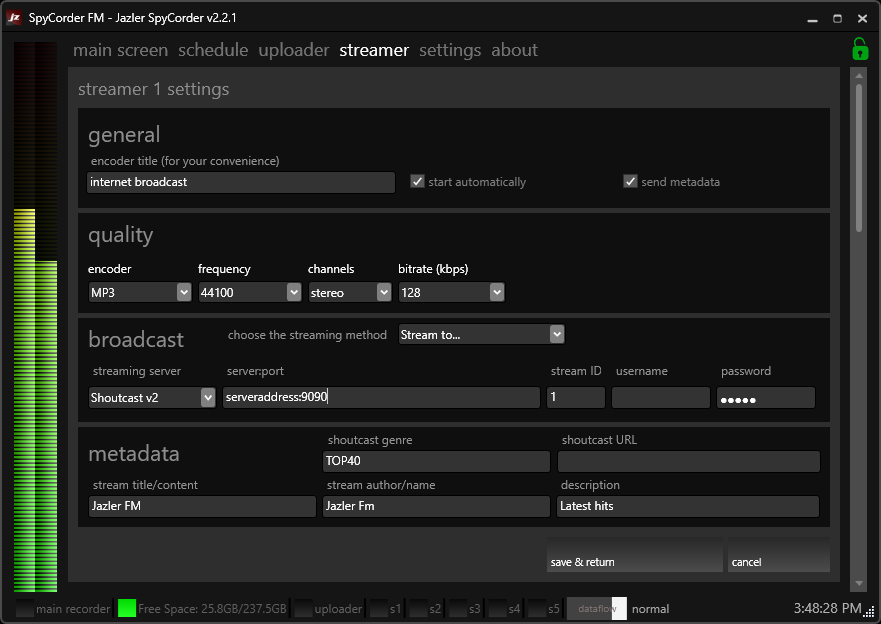
Task: Click the green padlock lock icon
Action: pyautogui.click(x=860, y=49)
